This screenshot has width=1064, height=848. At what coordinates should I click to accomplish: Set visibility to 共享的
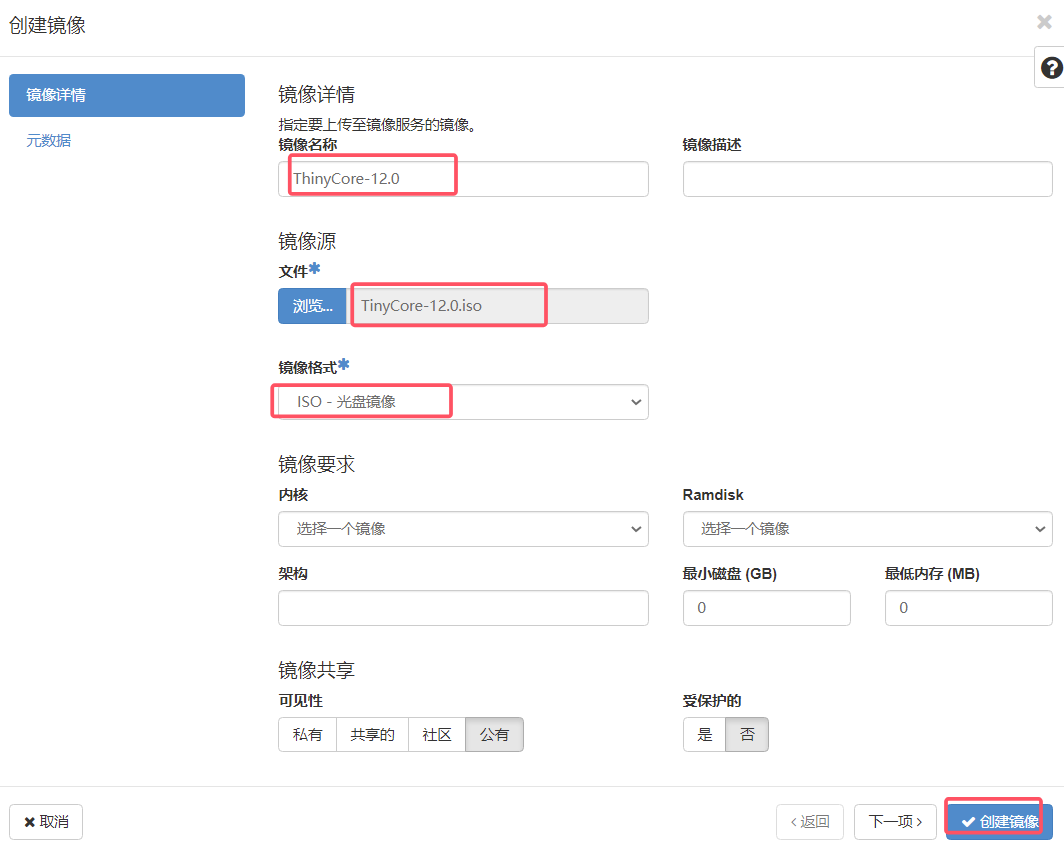point(373,735)
